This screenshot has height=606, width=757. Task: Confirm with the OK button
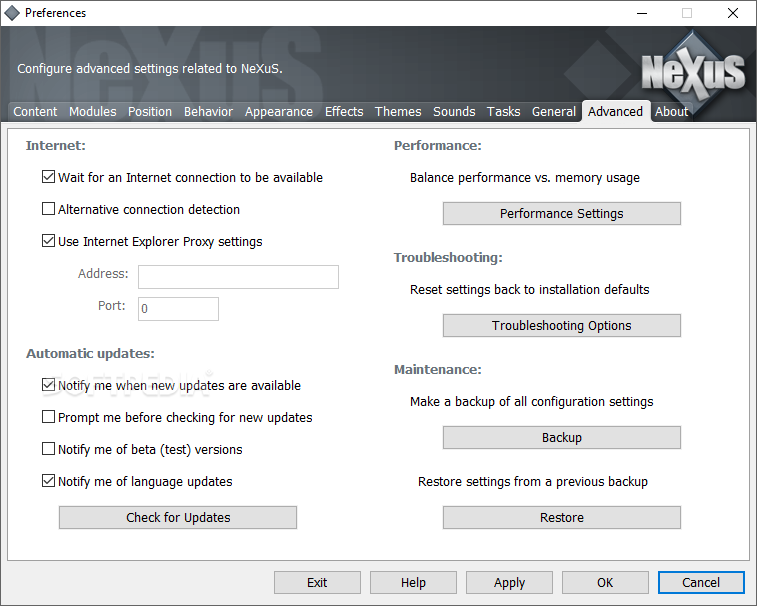pos(605,583)
